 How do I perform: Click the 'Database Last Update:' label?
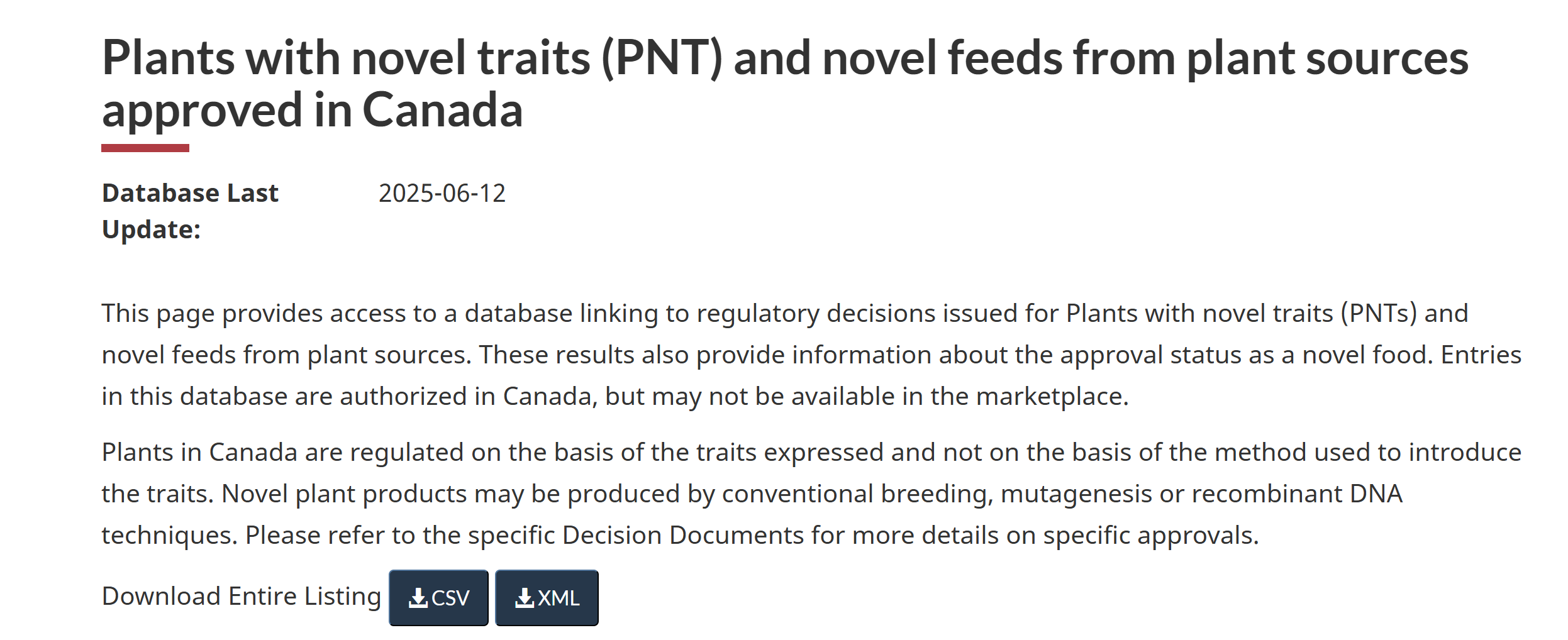[190, 211]
